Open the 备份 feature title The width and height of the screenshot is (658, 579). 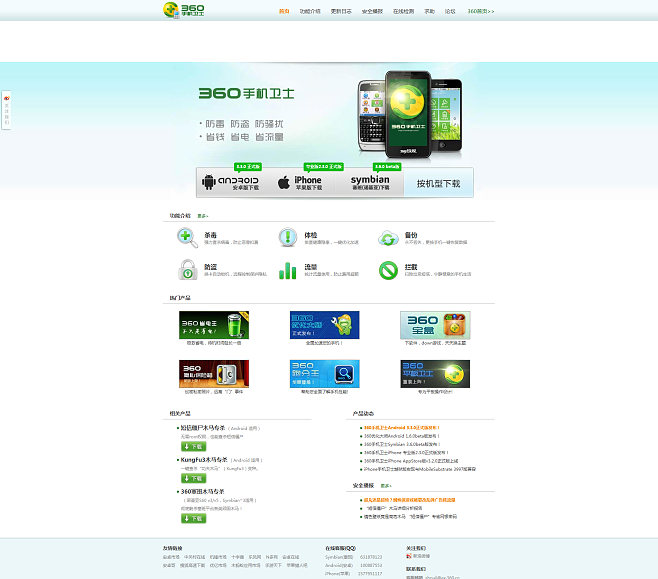411,235
